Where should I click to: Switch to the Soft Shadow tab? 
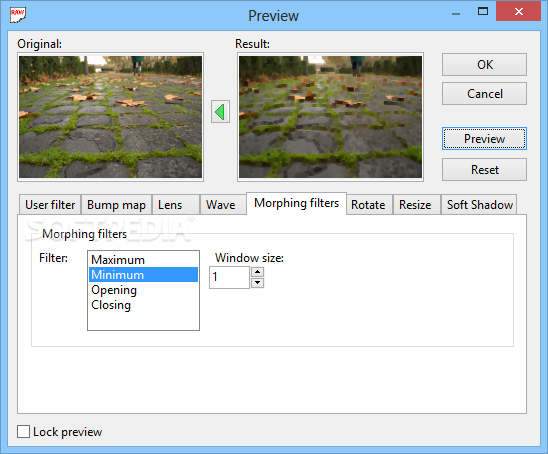tap(479, 205)
